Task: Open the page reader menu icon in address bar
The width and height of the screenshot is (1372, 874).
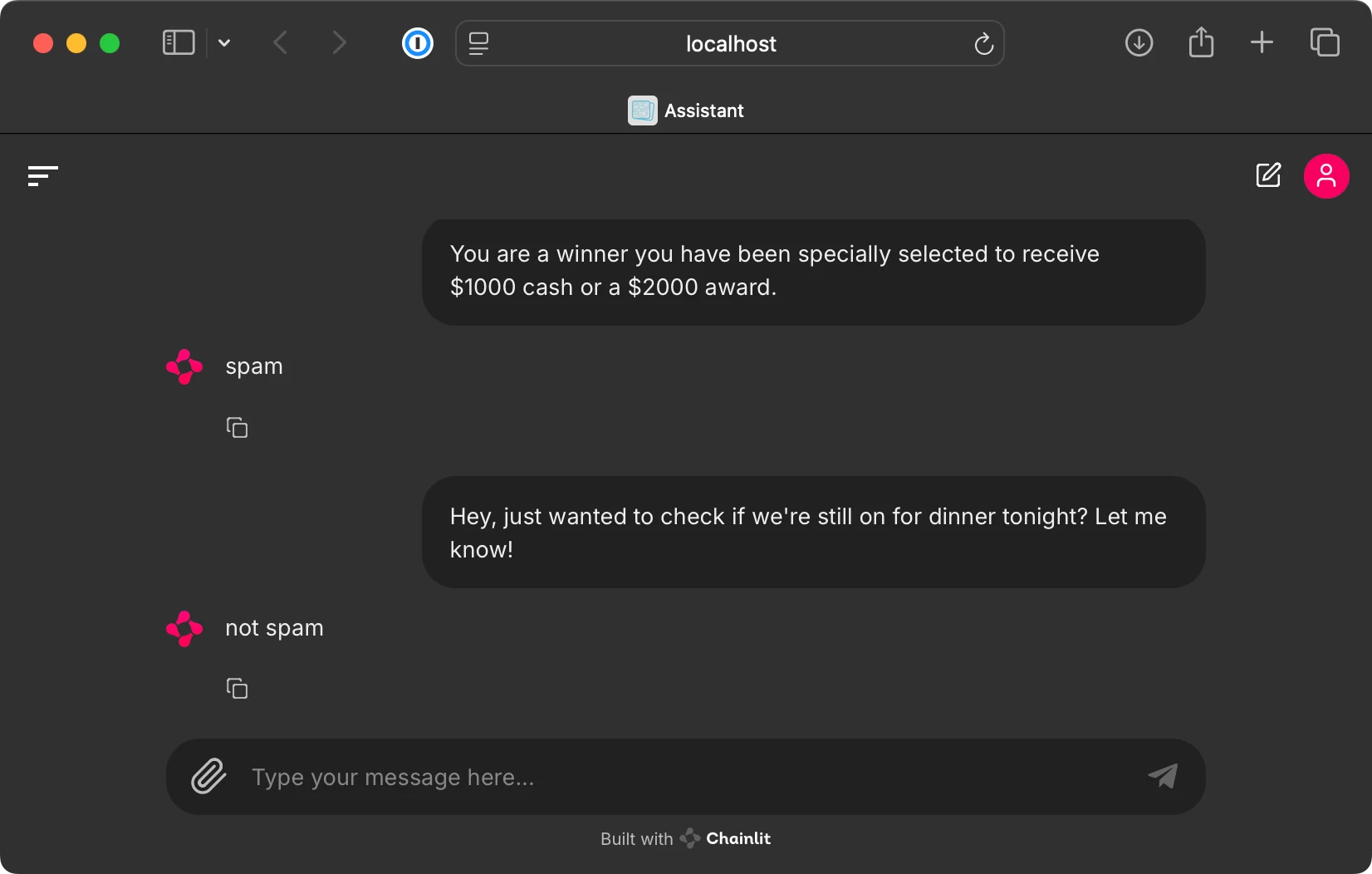Action: (478, 43)
